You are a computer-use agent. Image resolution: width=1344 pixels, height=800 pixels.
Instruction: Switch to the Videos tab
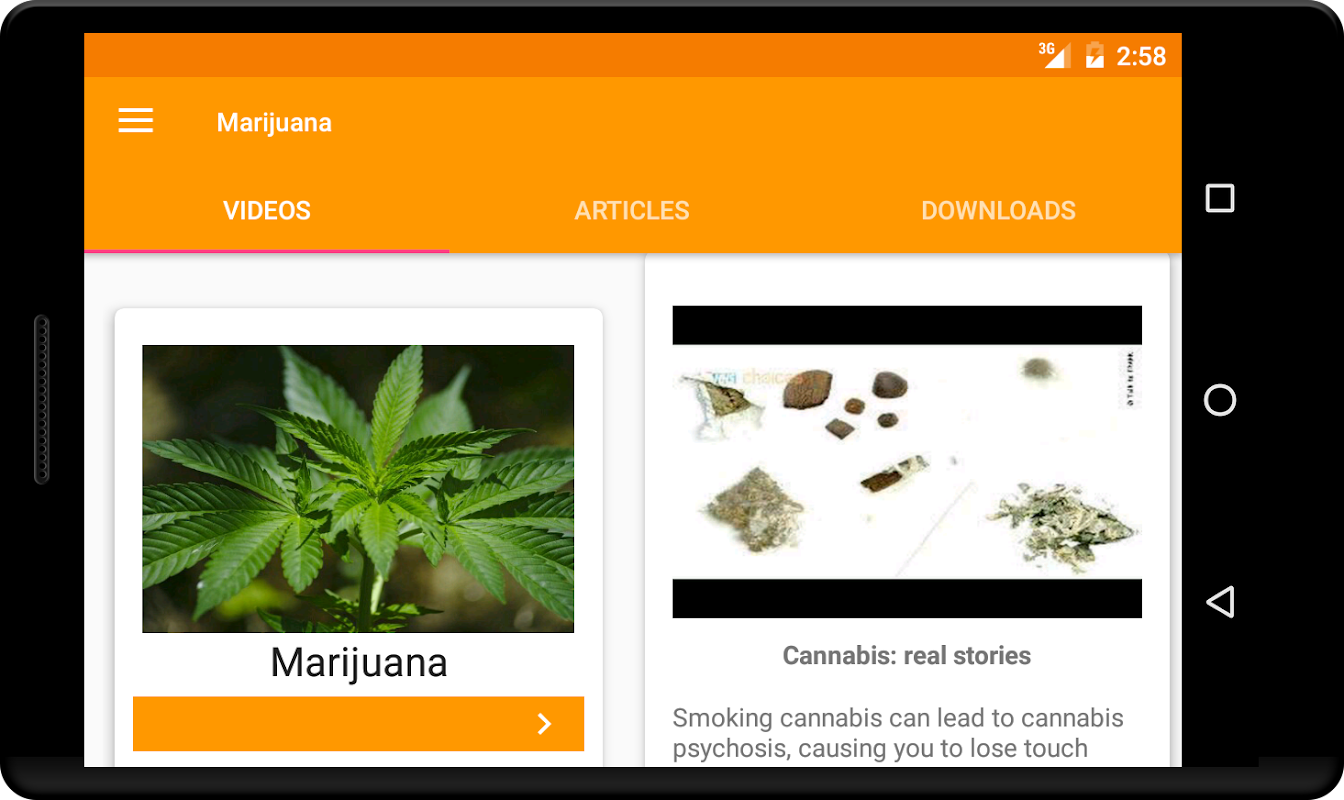pyautogui.click(x=267, y=210)
